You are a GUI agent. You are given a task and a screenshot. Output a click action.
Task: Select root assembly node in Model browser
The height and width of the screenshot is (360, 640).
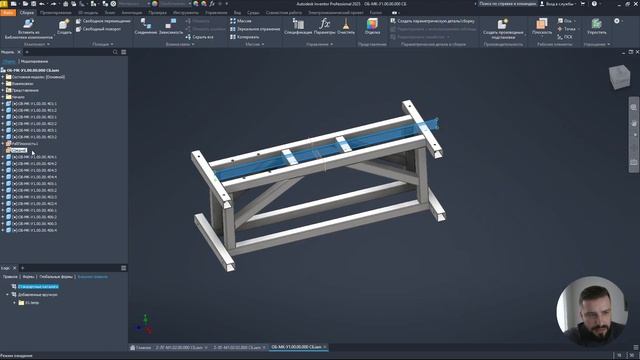(33, 70)
